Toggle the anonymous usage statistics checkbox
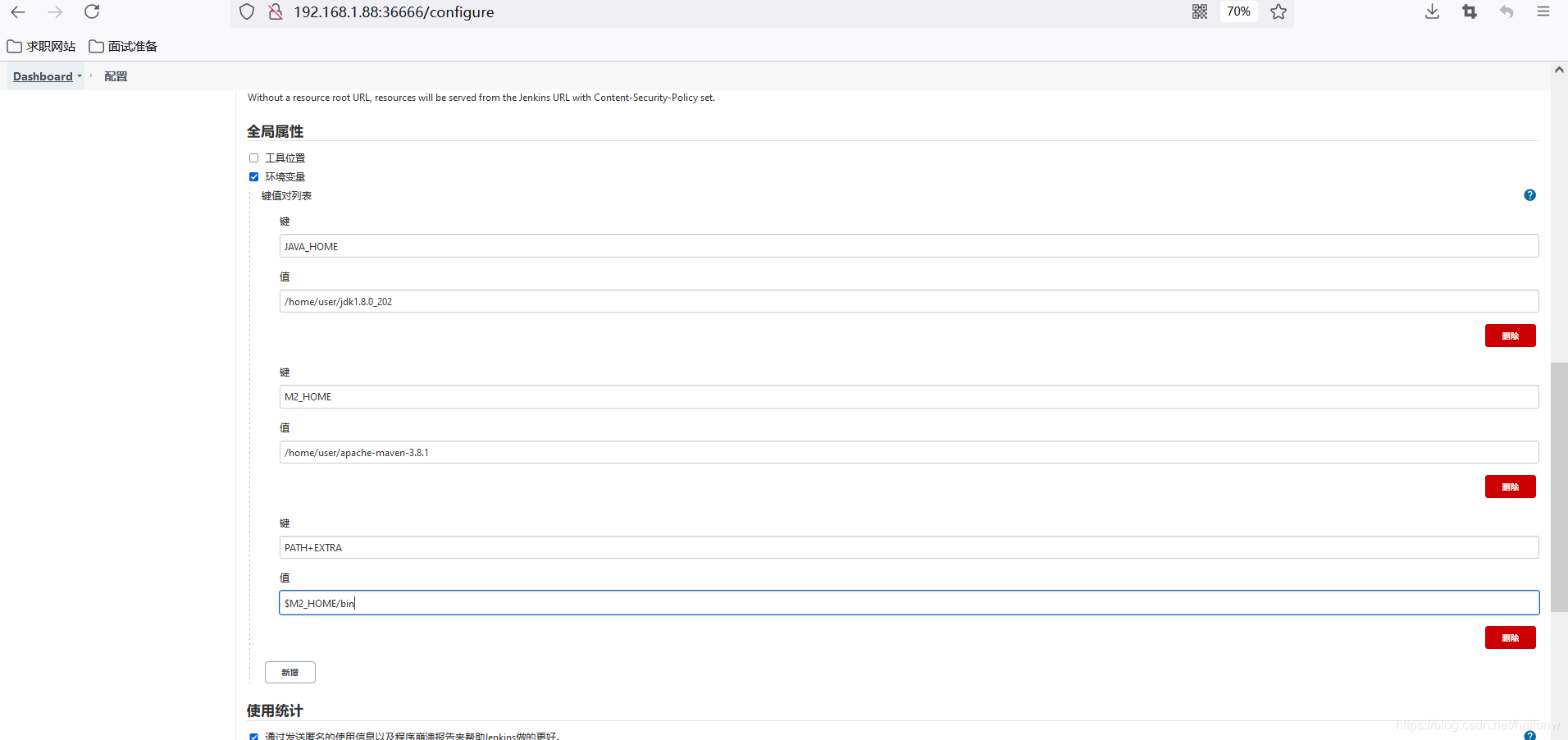This screenshot has height=740, width=1568. pos(254,736)
